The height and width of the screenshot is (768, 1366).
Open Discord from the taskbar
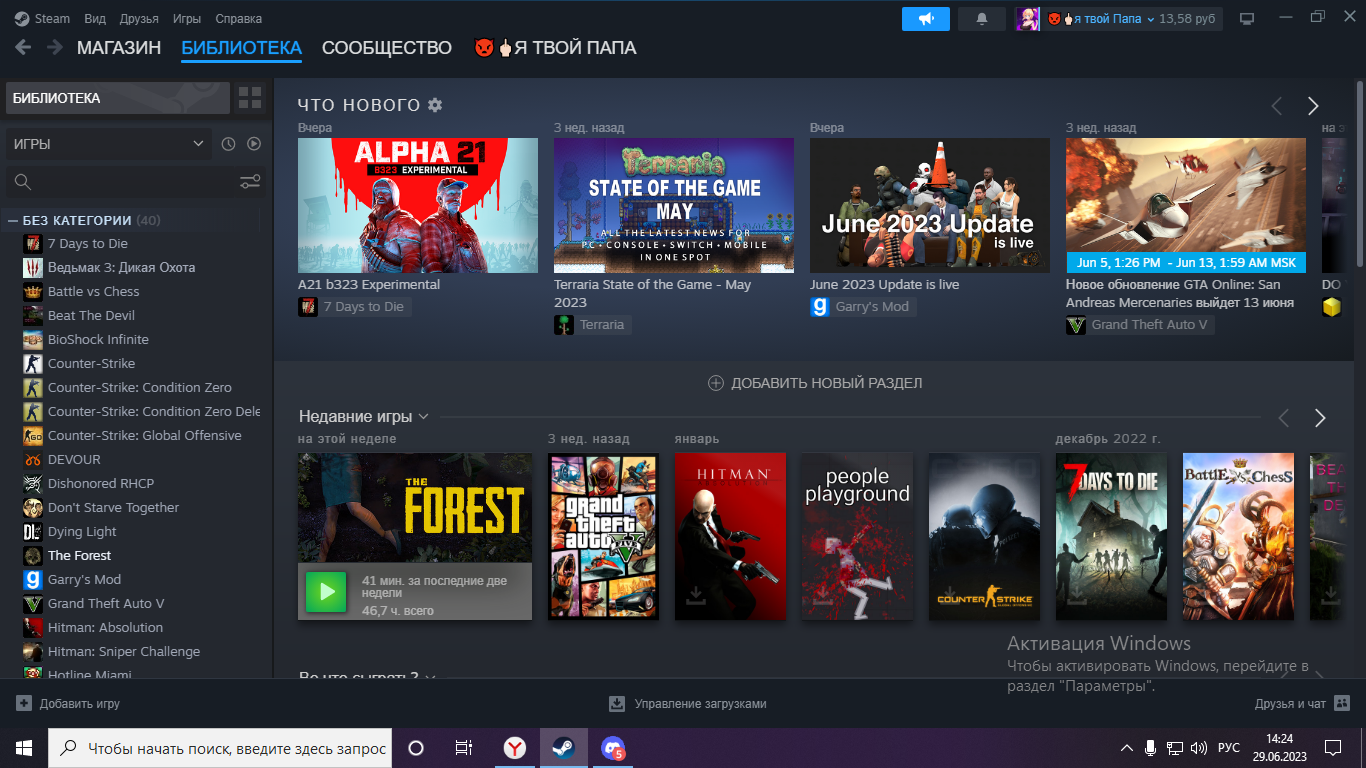tap(613, 748)
